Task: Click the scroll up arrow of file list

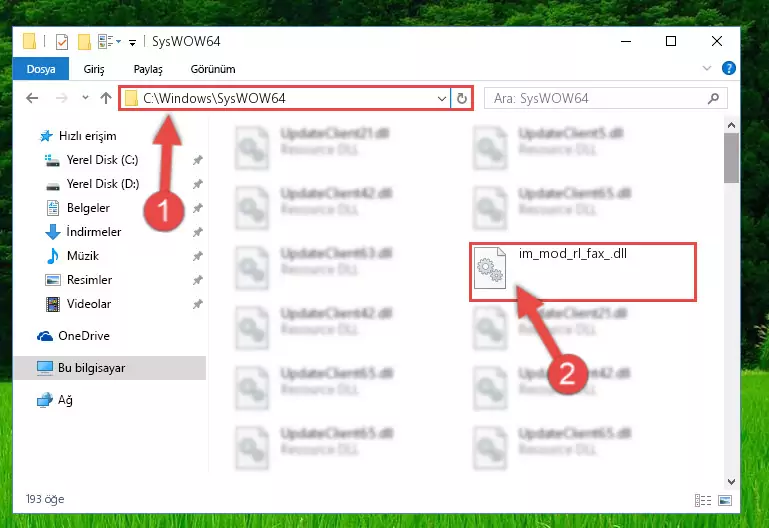Action: tap(731, 125)
